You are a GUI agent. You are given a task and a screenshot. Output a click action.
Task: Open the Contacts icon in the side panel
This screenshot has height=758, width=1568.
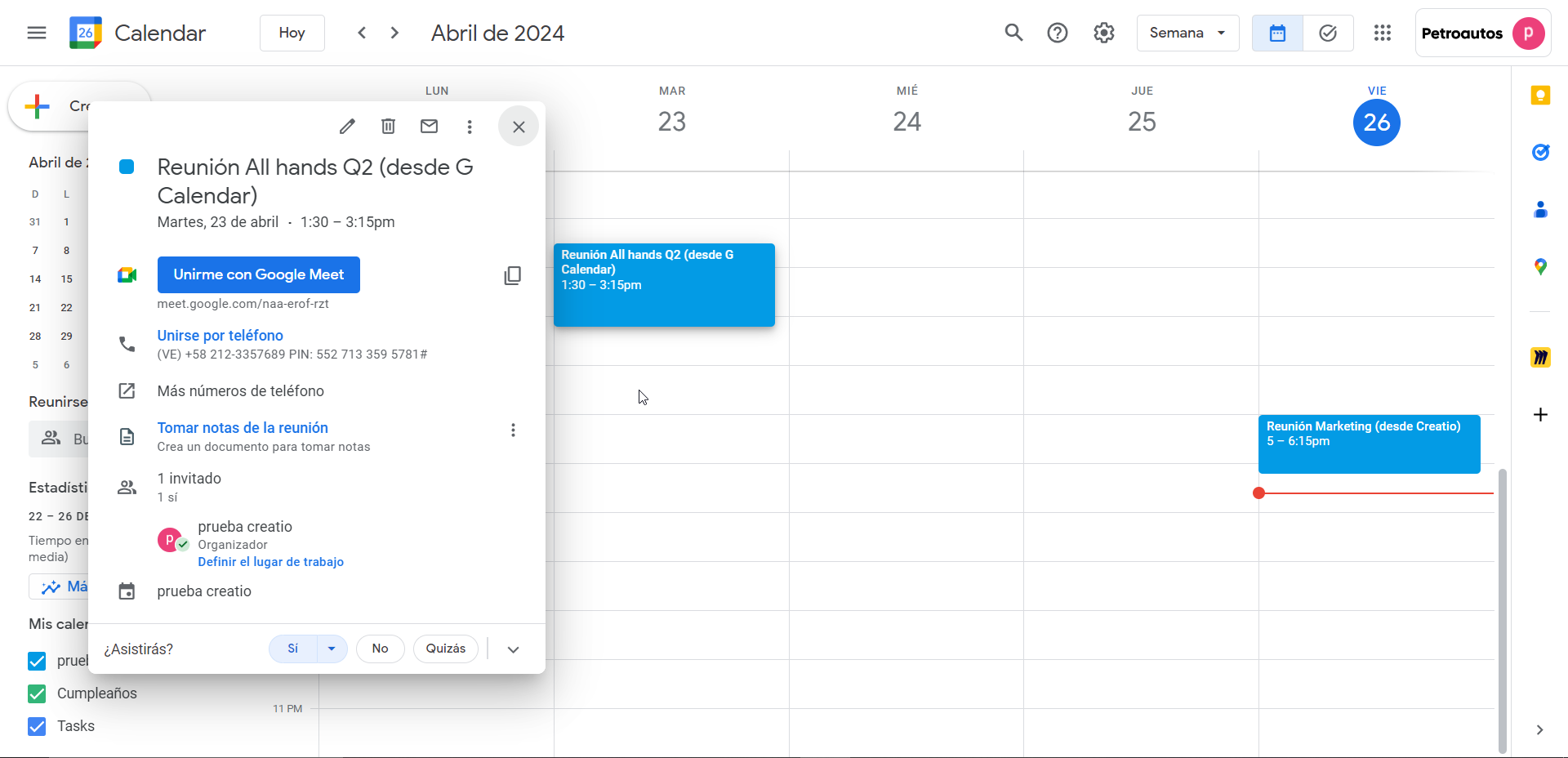[1540, 210]
